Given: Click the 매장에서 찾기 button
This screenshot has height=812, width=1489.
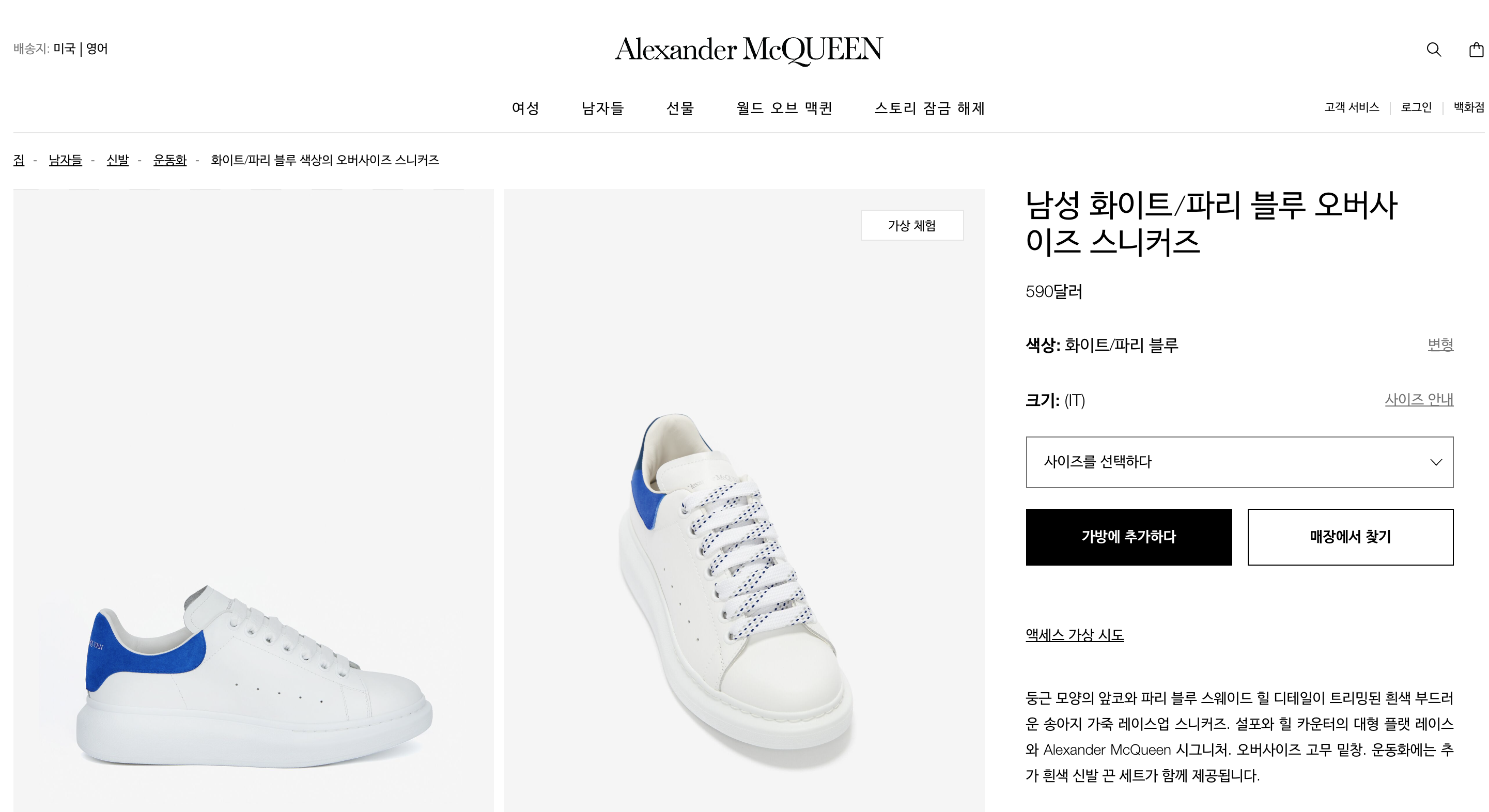Looking at the screenshot, I should point(1350,536).
